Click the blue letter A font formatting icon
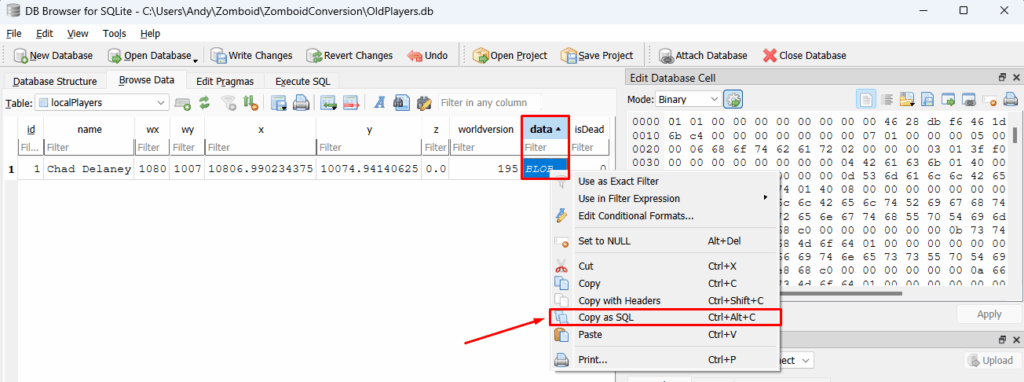Screen dimensions: 1024x382 click(379, 103)
